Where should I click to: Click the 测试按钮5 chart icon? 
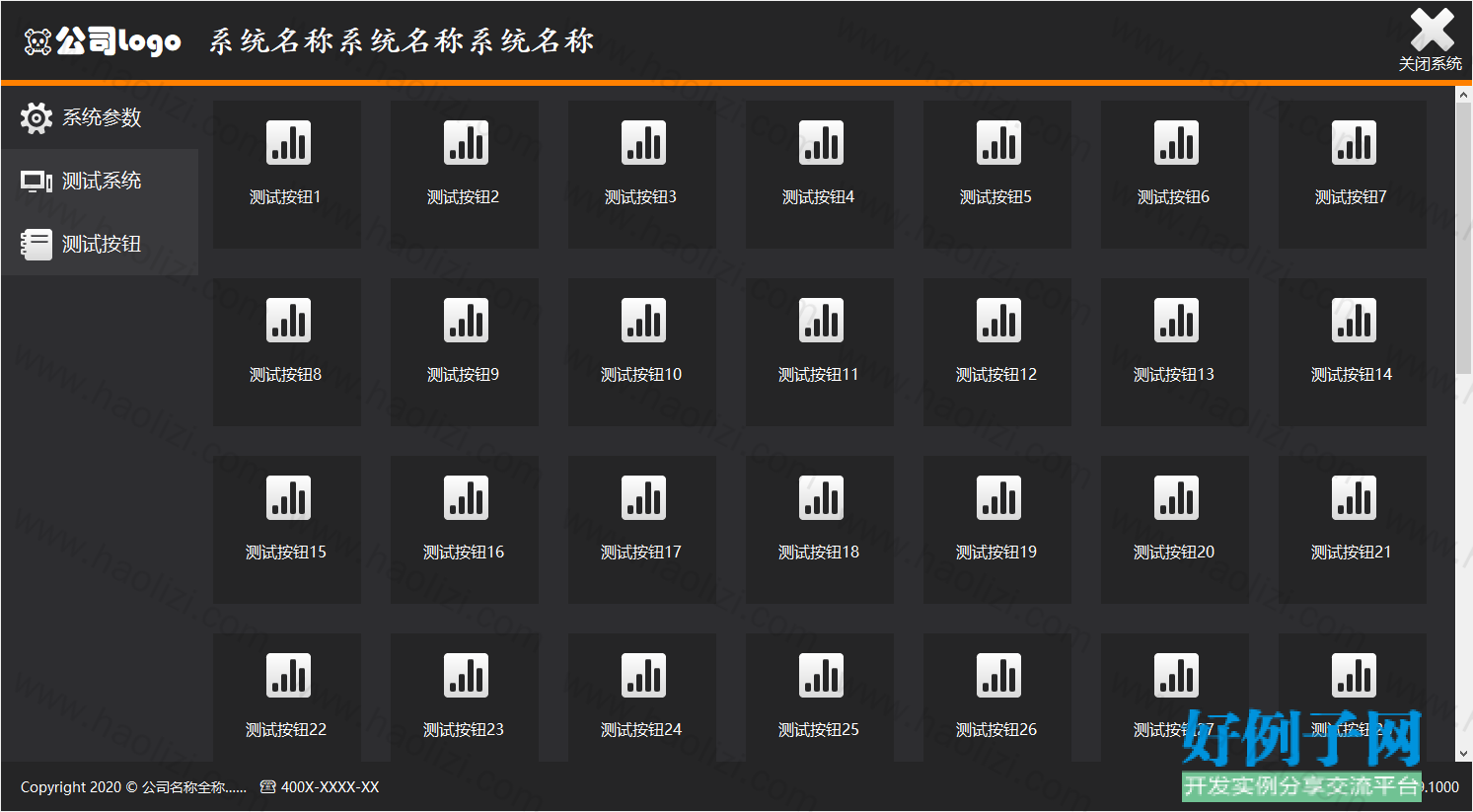(998, 143)
